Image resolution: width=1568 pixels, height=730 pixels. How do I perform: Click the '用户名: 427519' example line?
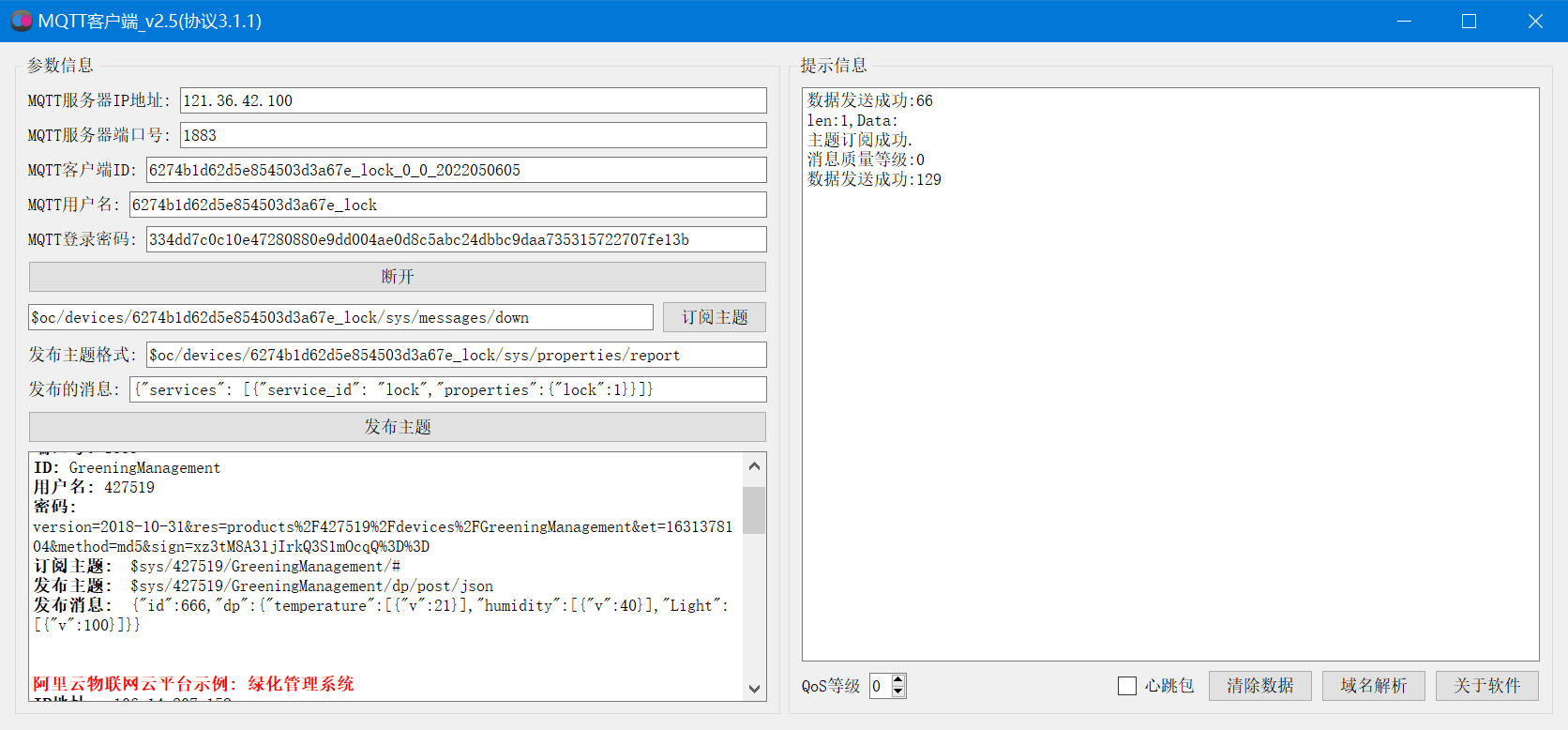94,487
